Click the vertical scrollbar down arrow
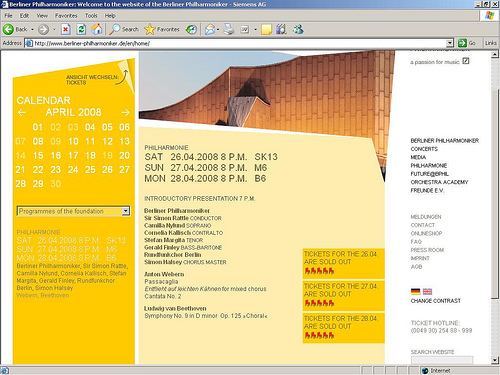The image size is (500, 375). click(x=495, y=360)
